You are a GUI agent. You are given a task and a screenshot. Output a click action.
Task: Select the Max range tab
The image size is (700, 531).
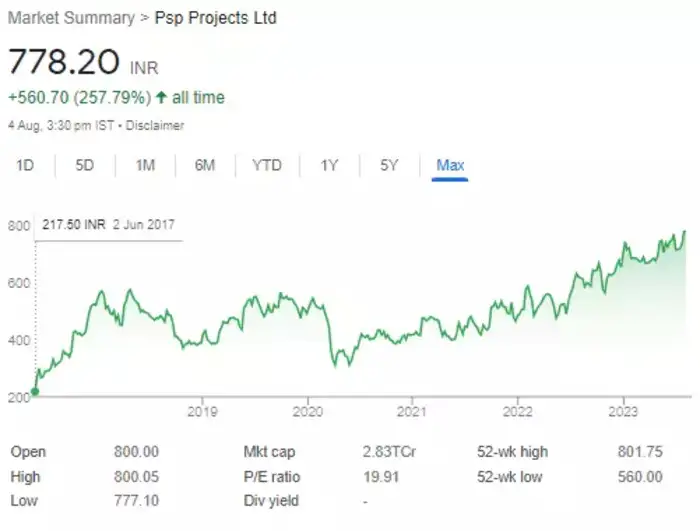click(450, 166)
